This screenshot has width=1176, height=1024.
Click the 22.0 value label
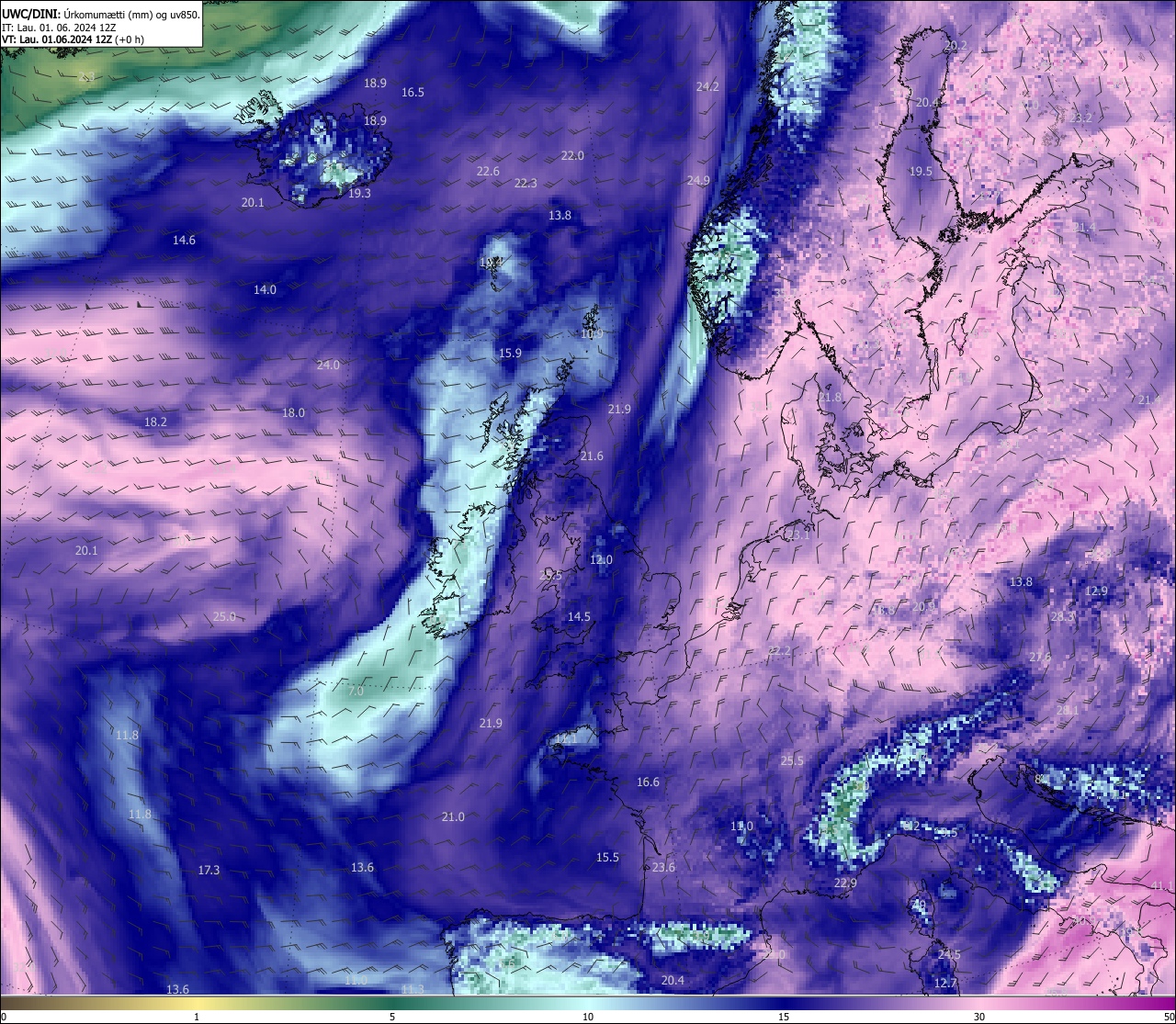point(572,156)
